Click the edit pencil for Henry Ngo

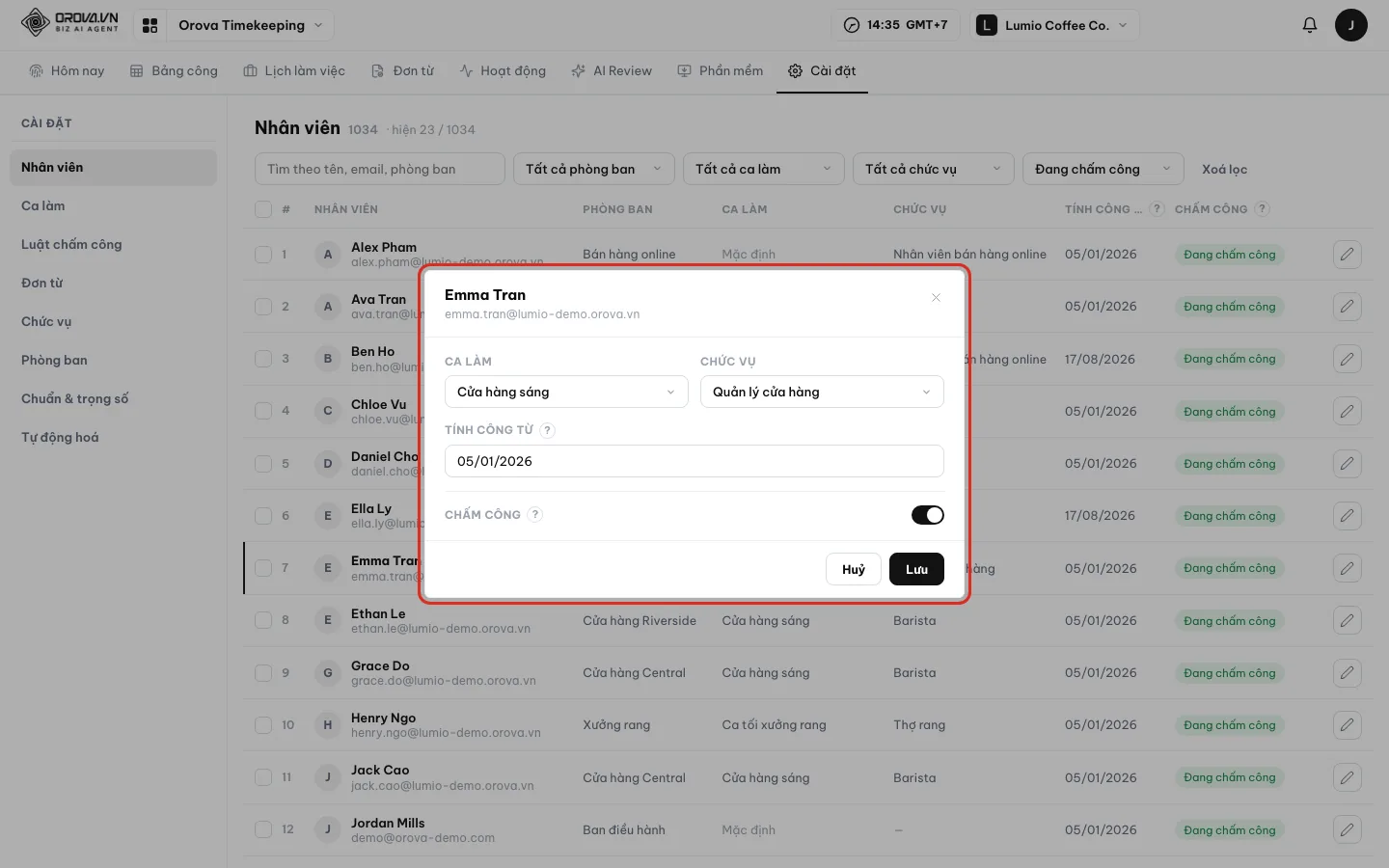(1347, 725)
